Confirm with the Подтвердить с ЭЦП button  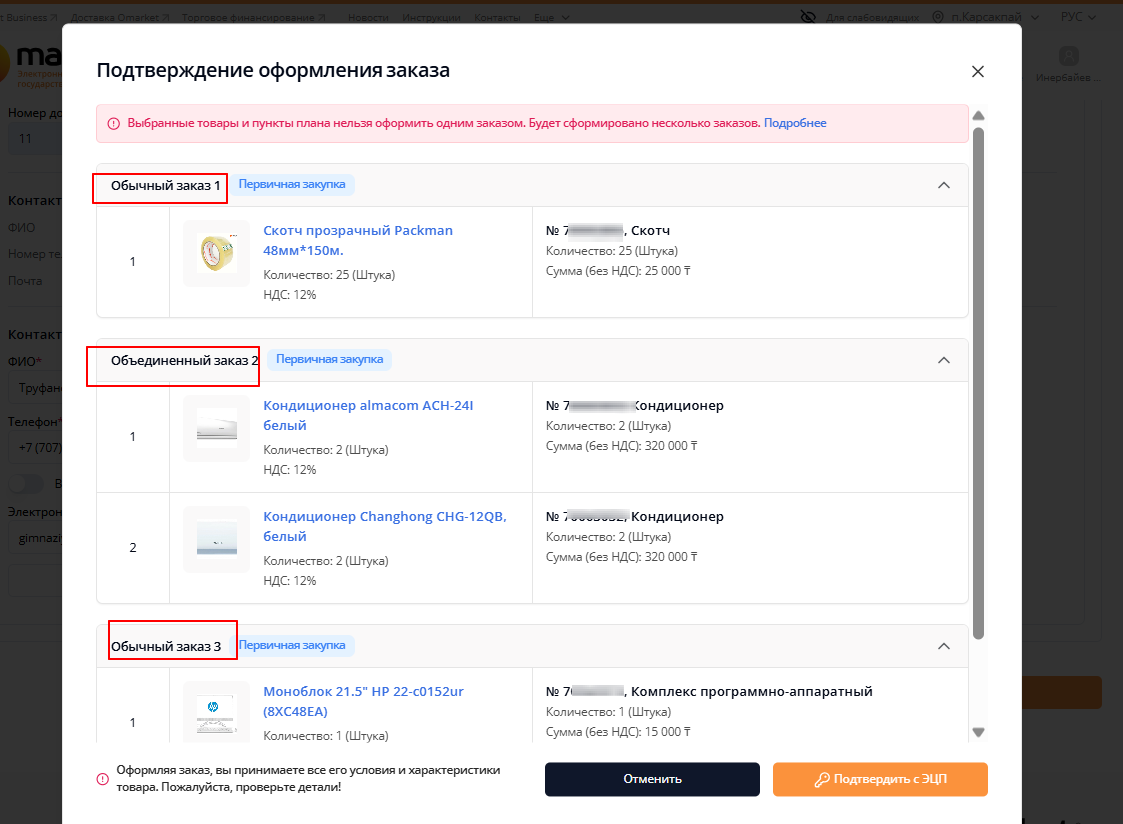click(x=880, y=779)
